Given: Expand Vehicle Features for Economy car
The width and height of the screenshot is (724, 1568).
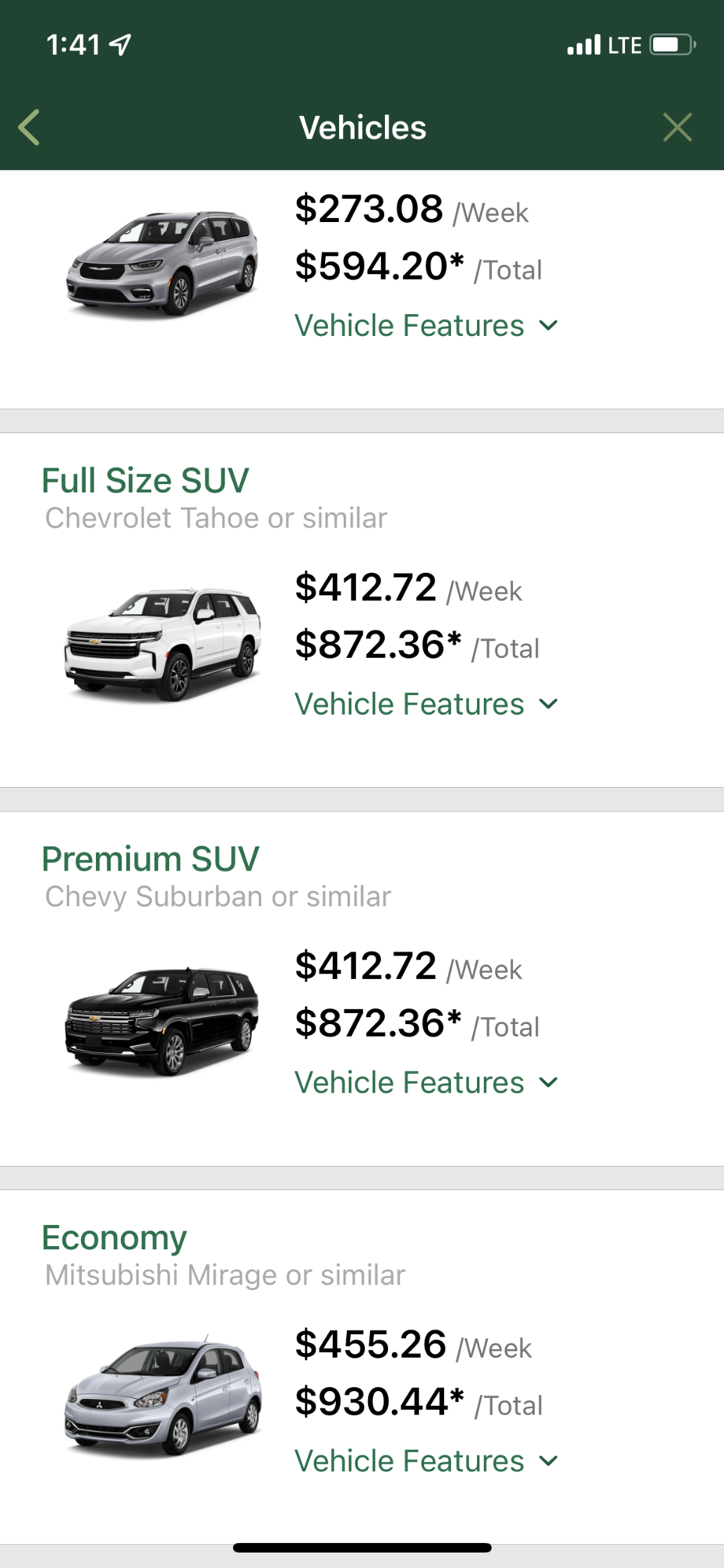Looking at the screenshot, I should (x=426, y=1462).
